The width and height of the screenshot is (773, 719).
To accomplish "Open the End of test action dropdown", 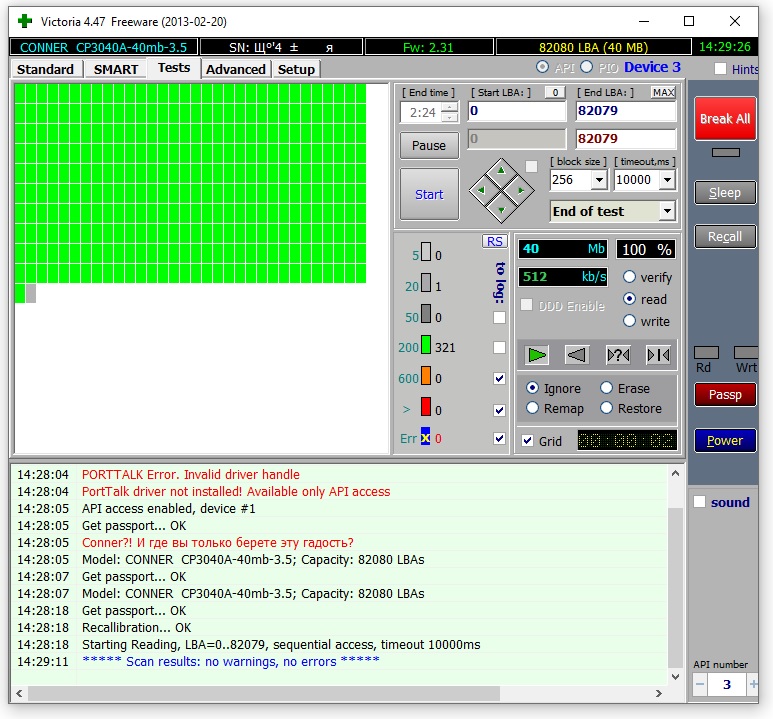I will pyautogui.click(x=667, y=211).
